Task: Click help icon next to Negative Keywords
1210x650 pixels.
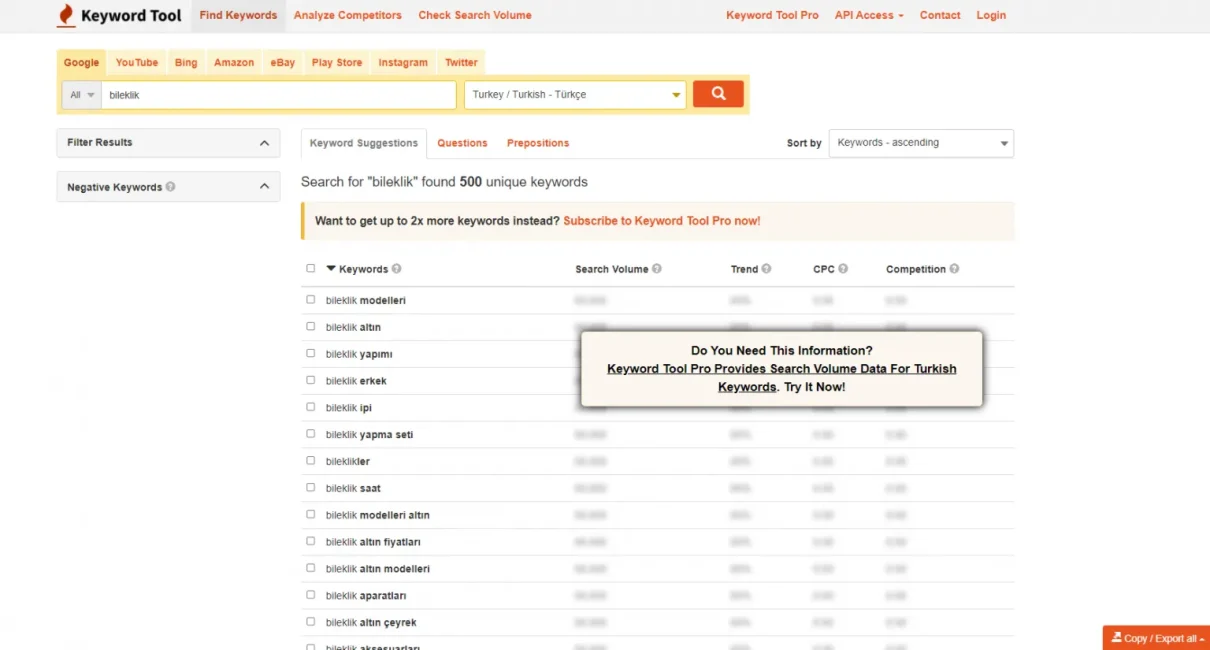Action: 171,187
